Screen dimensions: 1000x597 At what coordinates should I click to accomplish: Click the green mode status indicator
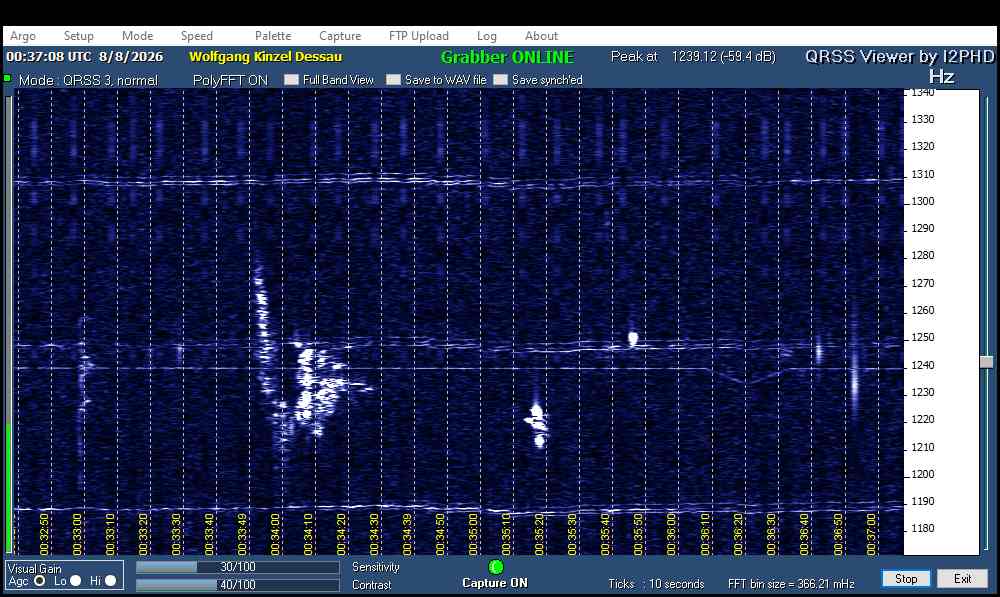click(x=7, y=78)
